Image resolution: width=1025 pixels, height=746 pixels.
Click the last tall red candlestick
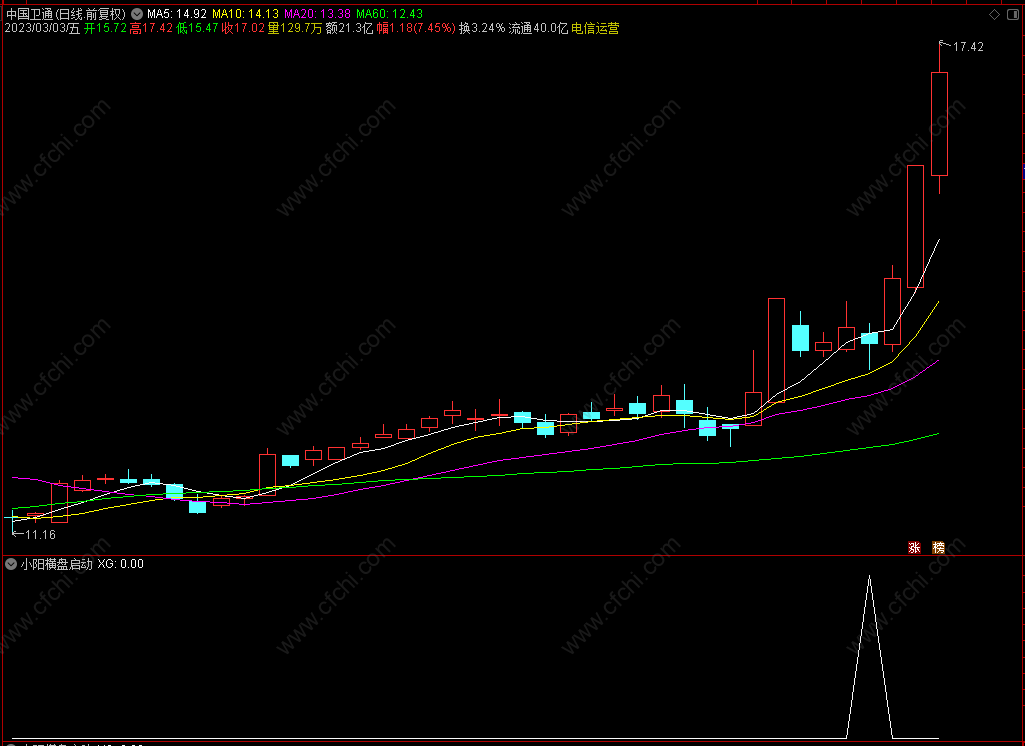(x=939, y=124)
